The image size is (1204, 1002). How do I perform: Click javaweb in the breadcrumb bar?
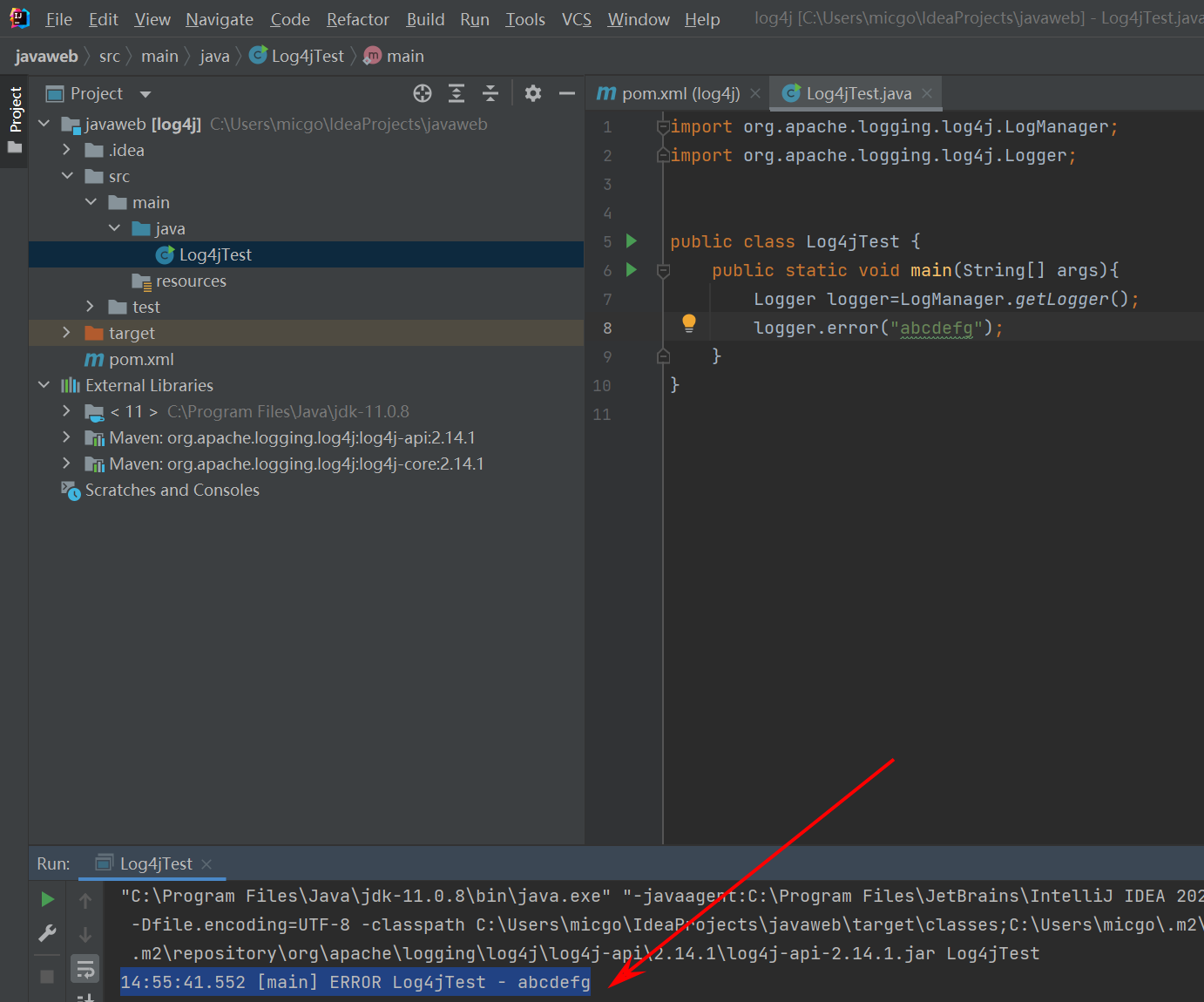point(46,56)
